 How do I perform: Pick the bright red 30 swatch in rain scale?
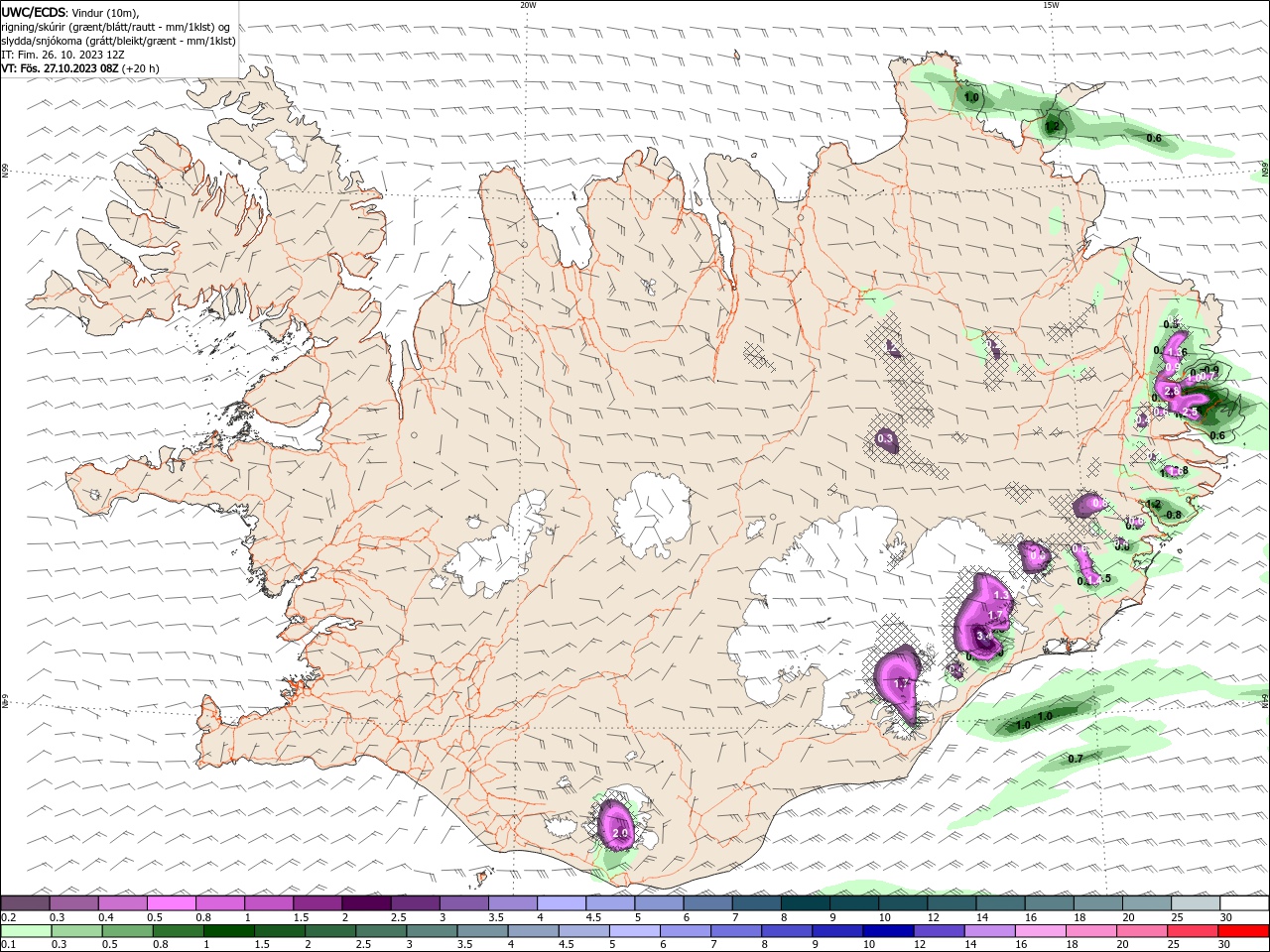tap(1244, 931)
